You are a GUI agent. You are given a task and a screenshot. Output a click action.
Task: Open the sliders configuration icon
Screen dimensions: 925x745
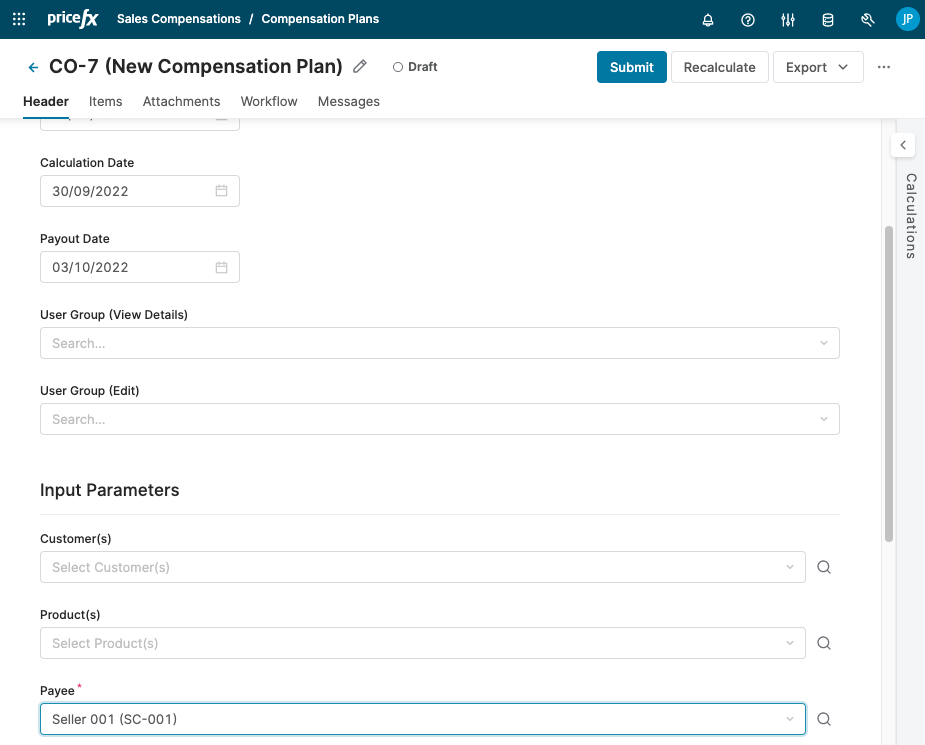point(788,19)
